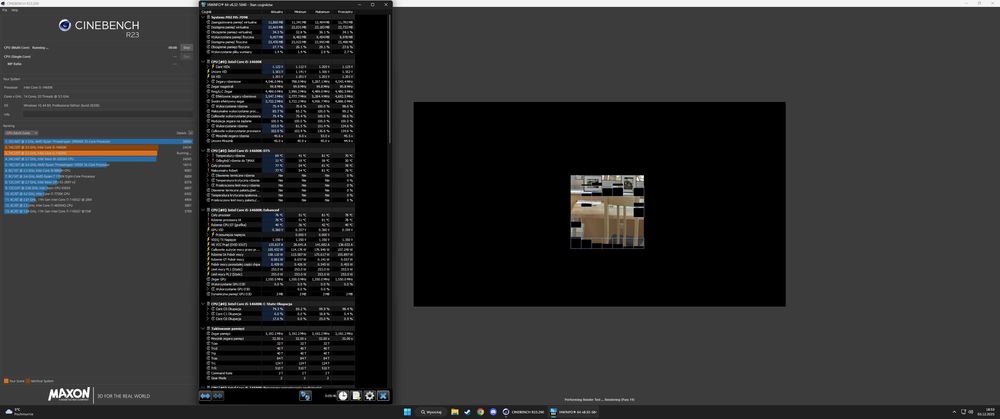
Task: Collapse the System sensor group in HWiNFO
Action: (203, 17)
